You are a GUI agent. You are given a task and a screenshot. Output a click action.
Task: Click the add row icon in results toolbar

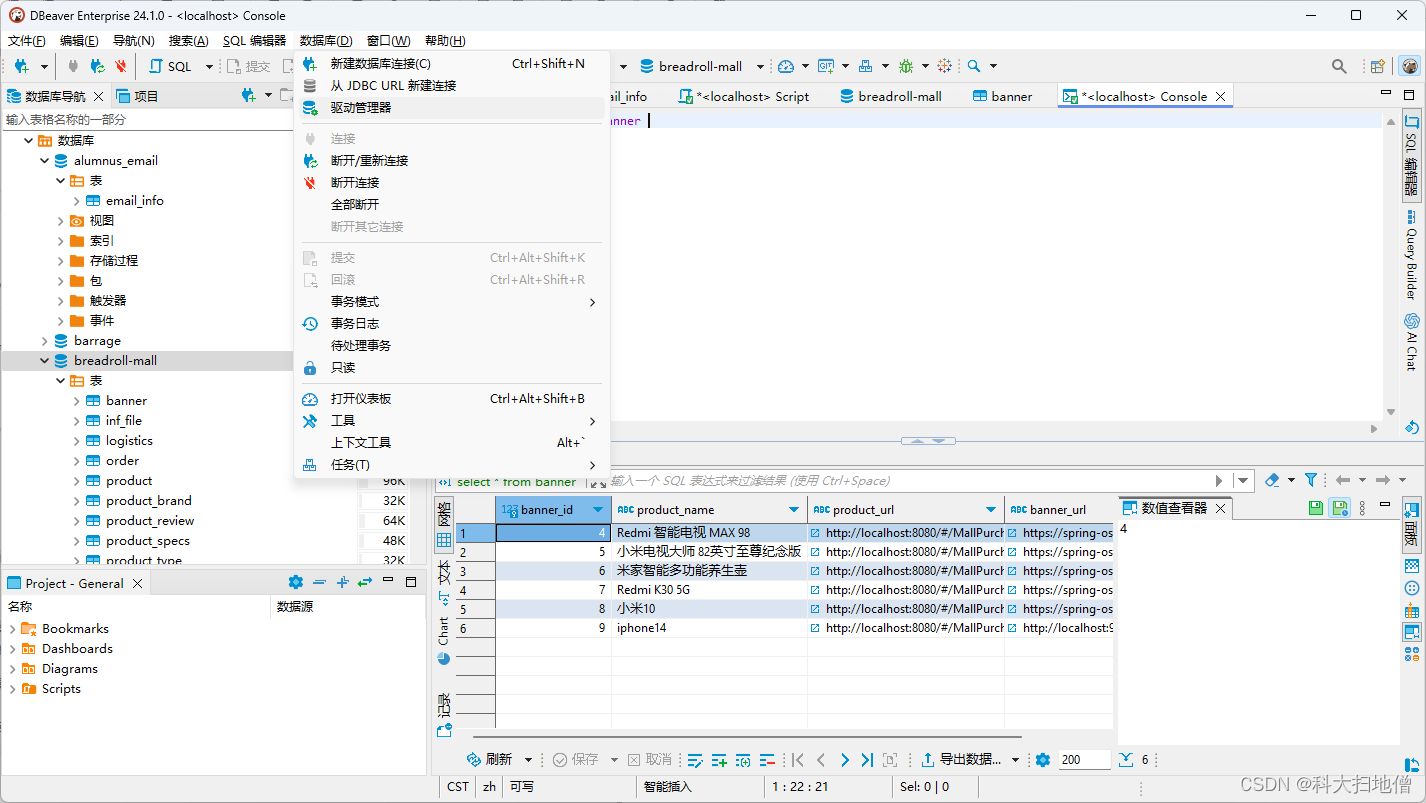coord(719,760)
